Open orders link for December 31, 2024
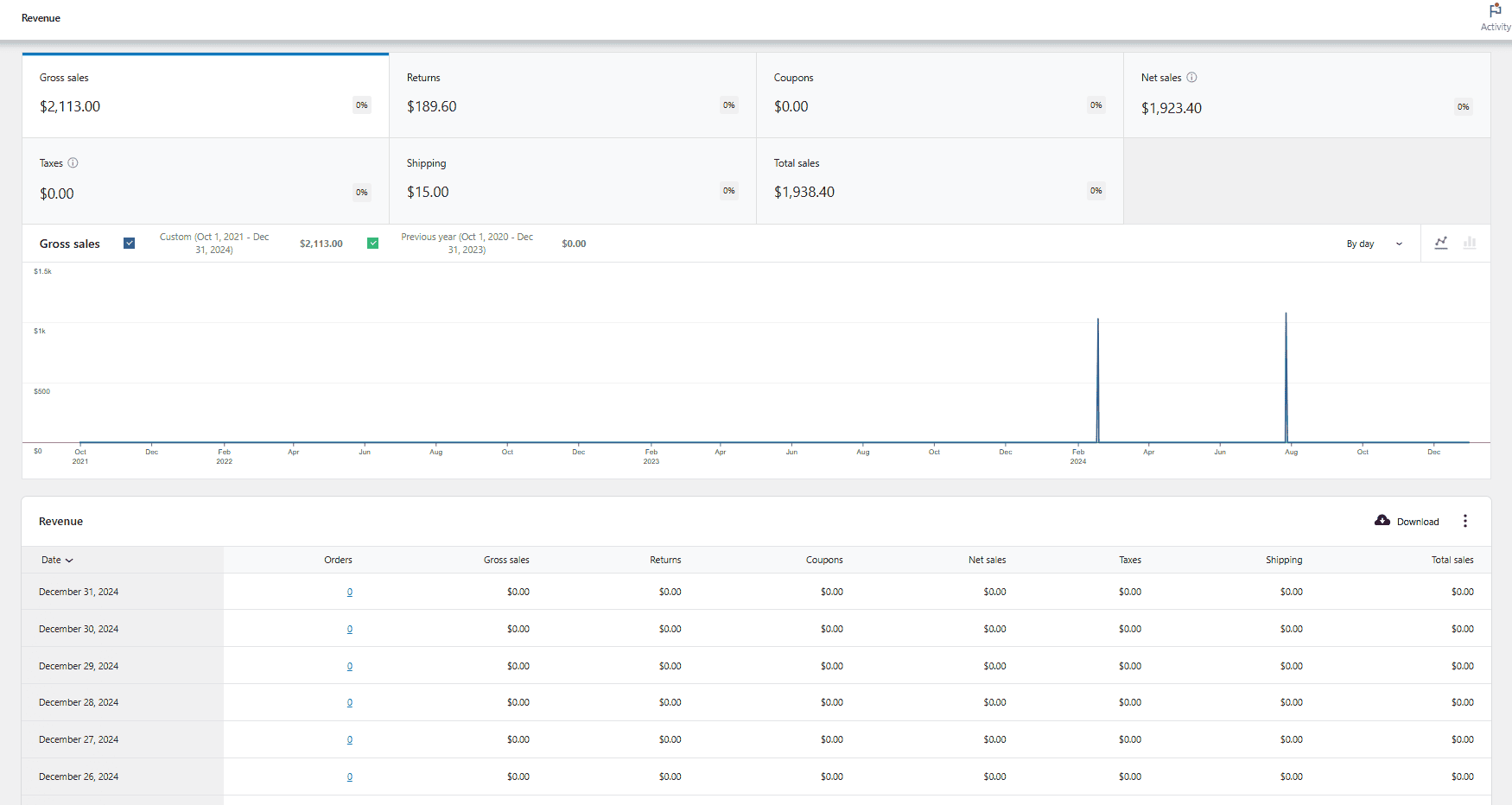The height and width of the screenshot is (805, 1512). pyautogui.click(x=349, y=592)
